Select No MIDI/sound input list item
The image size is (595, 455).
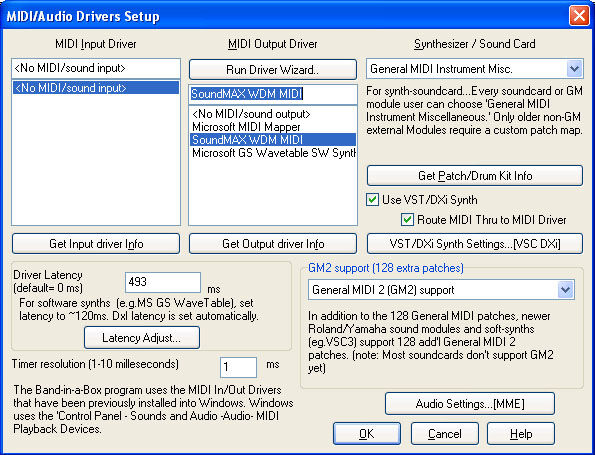click(x=96, y=88)
